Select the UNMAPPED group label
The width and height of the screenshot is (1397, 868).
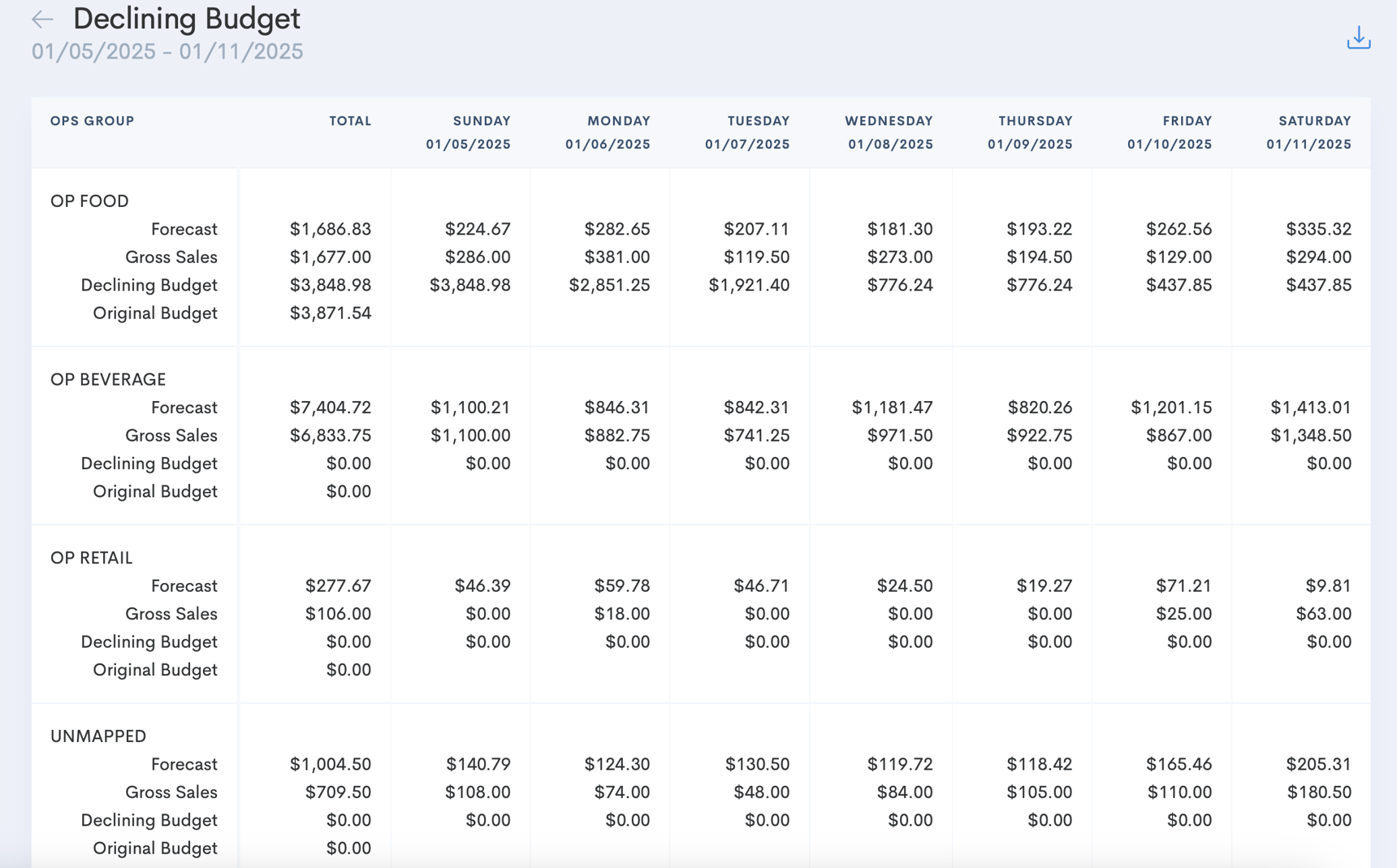tap(97, 736)
